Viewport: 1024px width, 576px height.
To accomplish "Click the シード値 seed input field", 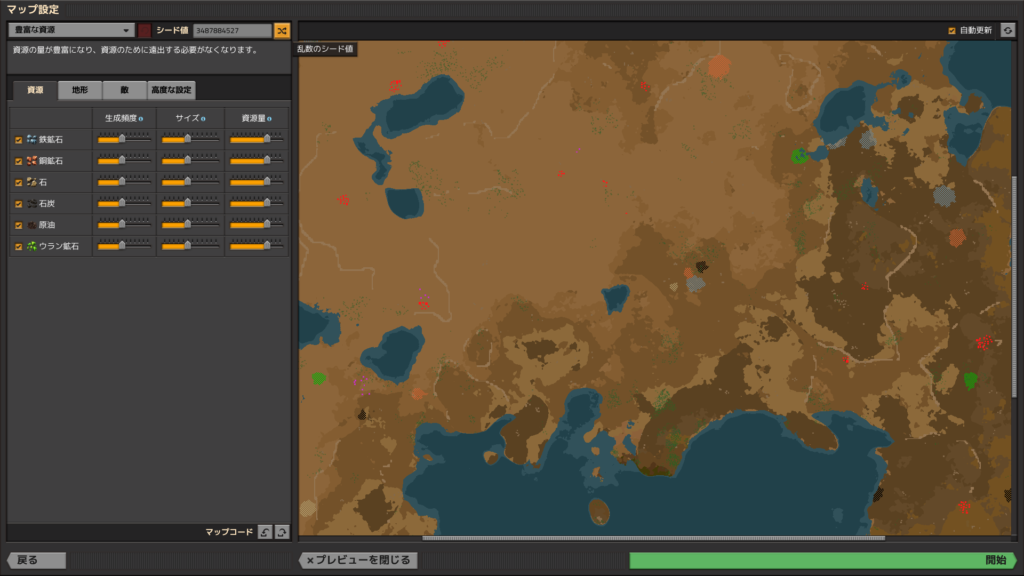I will pos(232,31).
